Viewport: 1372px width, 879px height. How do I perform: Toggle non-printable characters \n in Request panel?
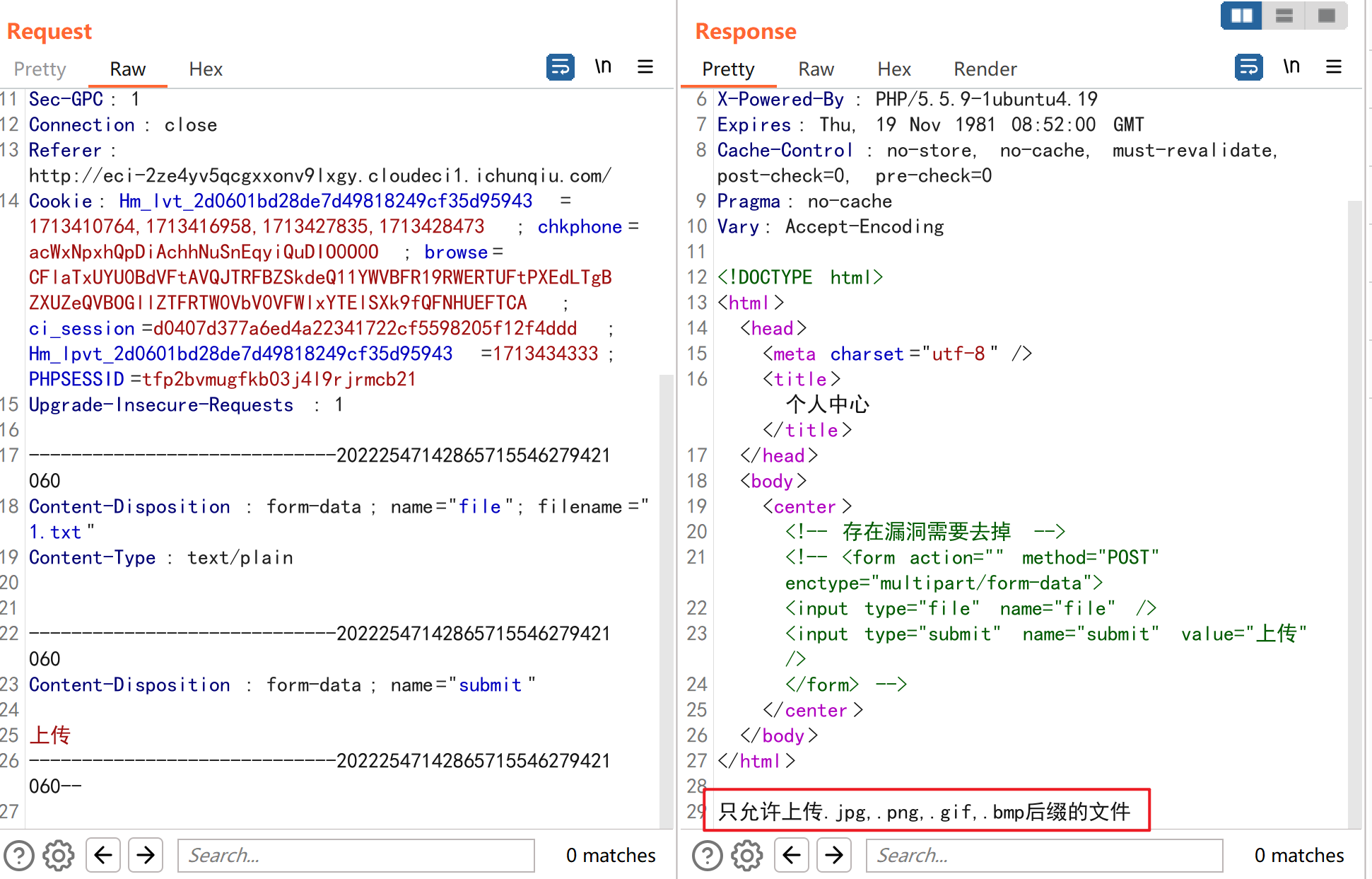602,67
